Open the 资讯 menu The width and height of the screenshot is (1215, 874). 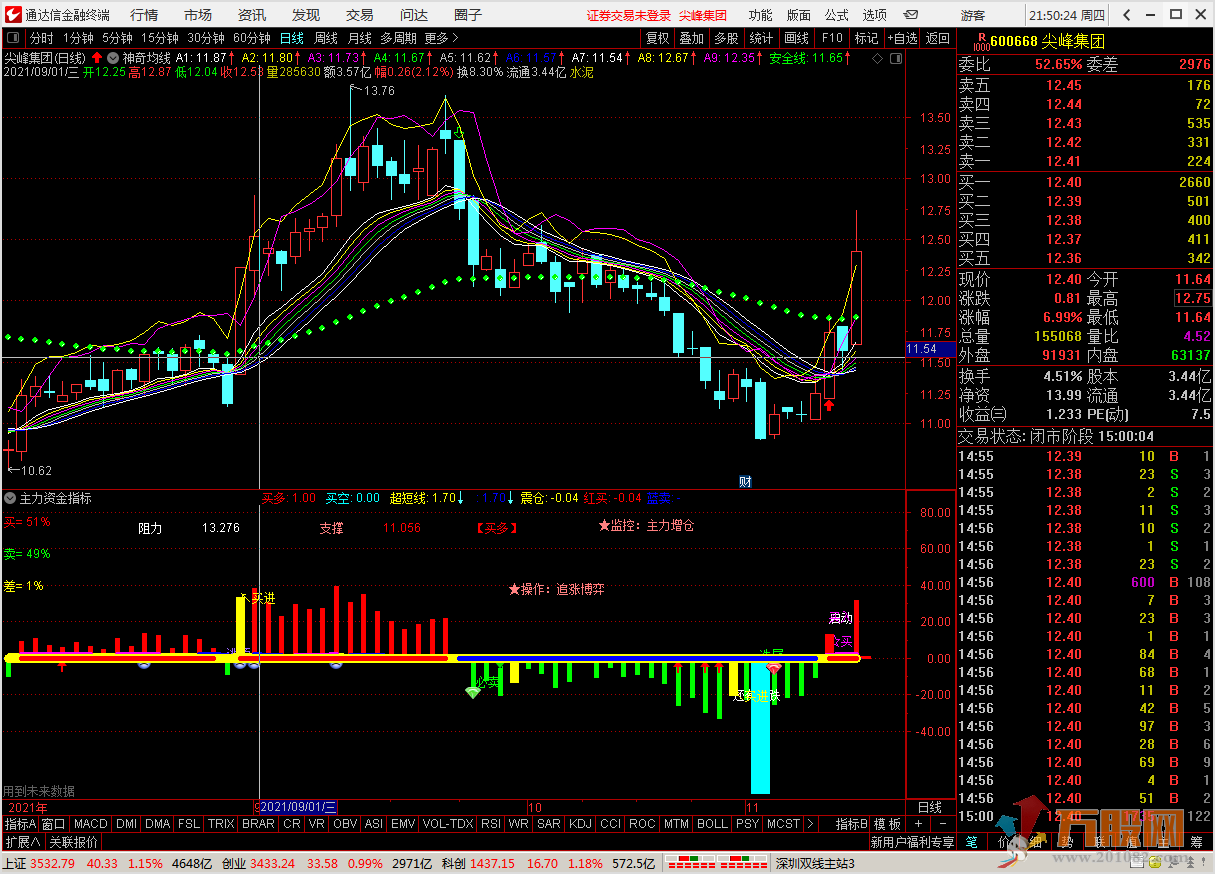pos(252,15)
